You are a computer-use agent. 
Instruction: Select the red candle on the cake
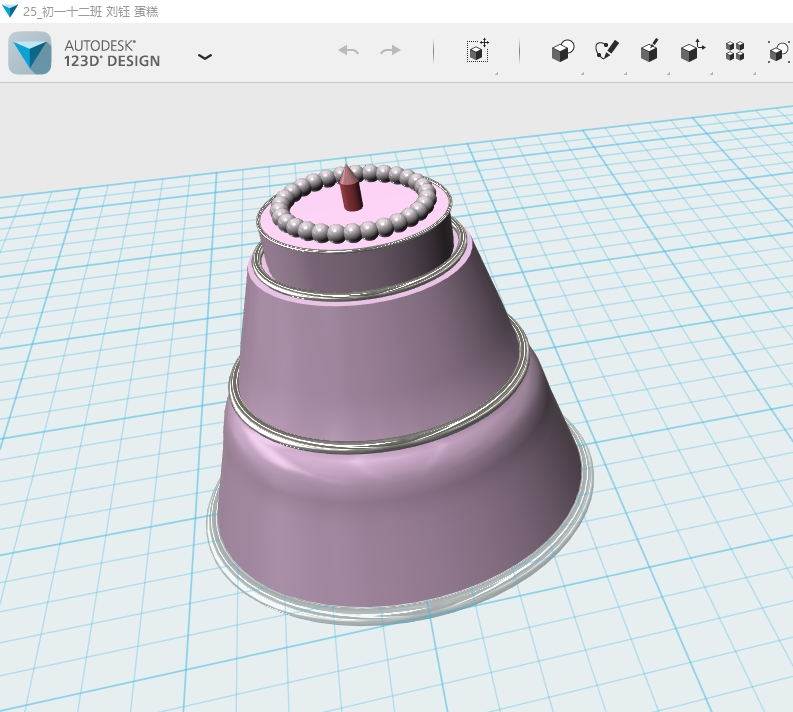(350, 188)
